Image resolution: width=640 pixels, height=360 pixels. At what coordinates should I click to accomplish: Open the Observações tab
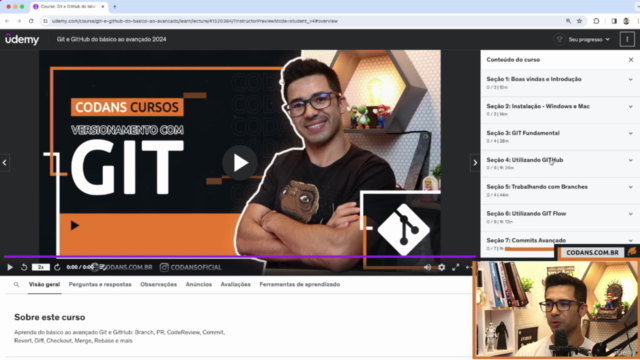point(158,284)
